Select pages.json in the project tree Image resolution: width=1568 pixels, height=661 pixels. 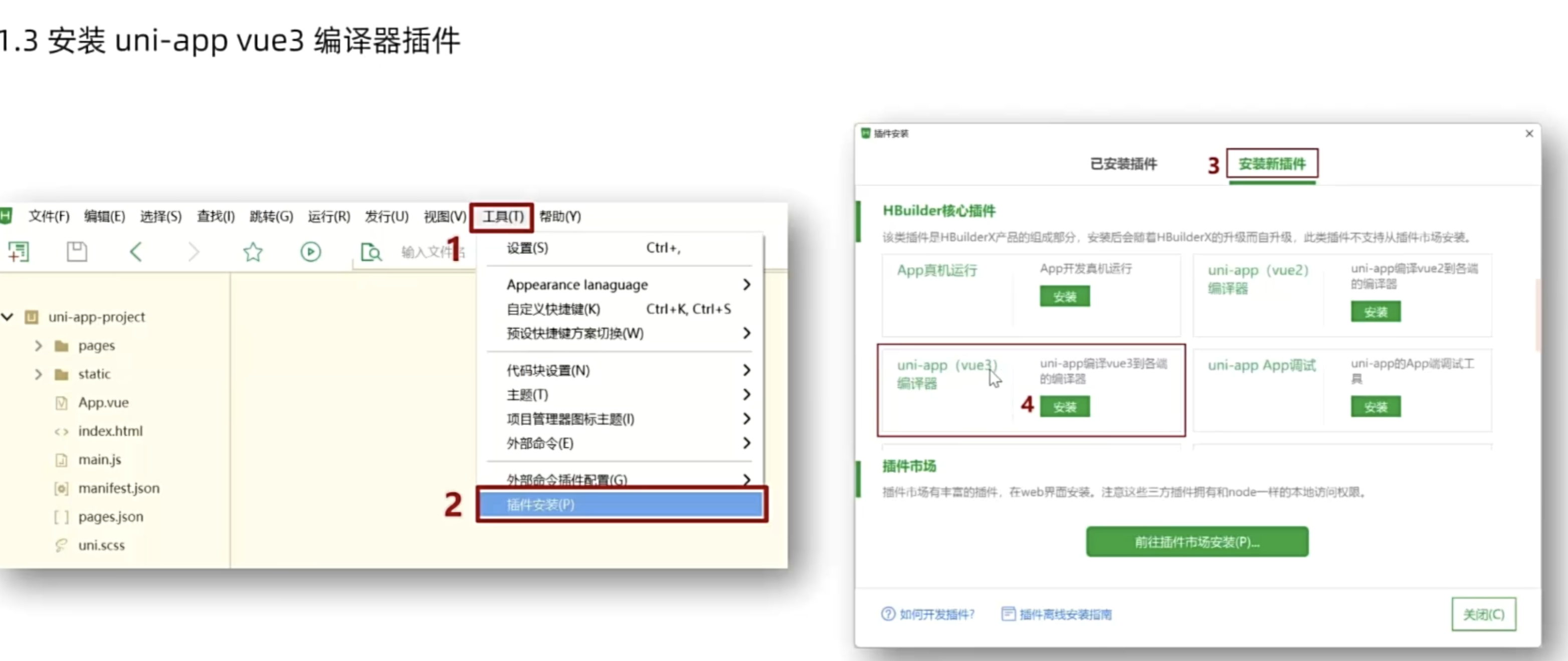[x=111, y=517]
